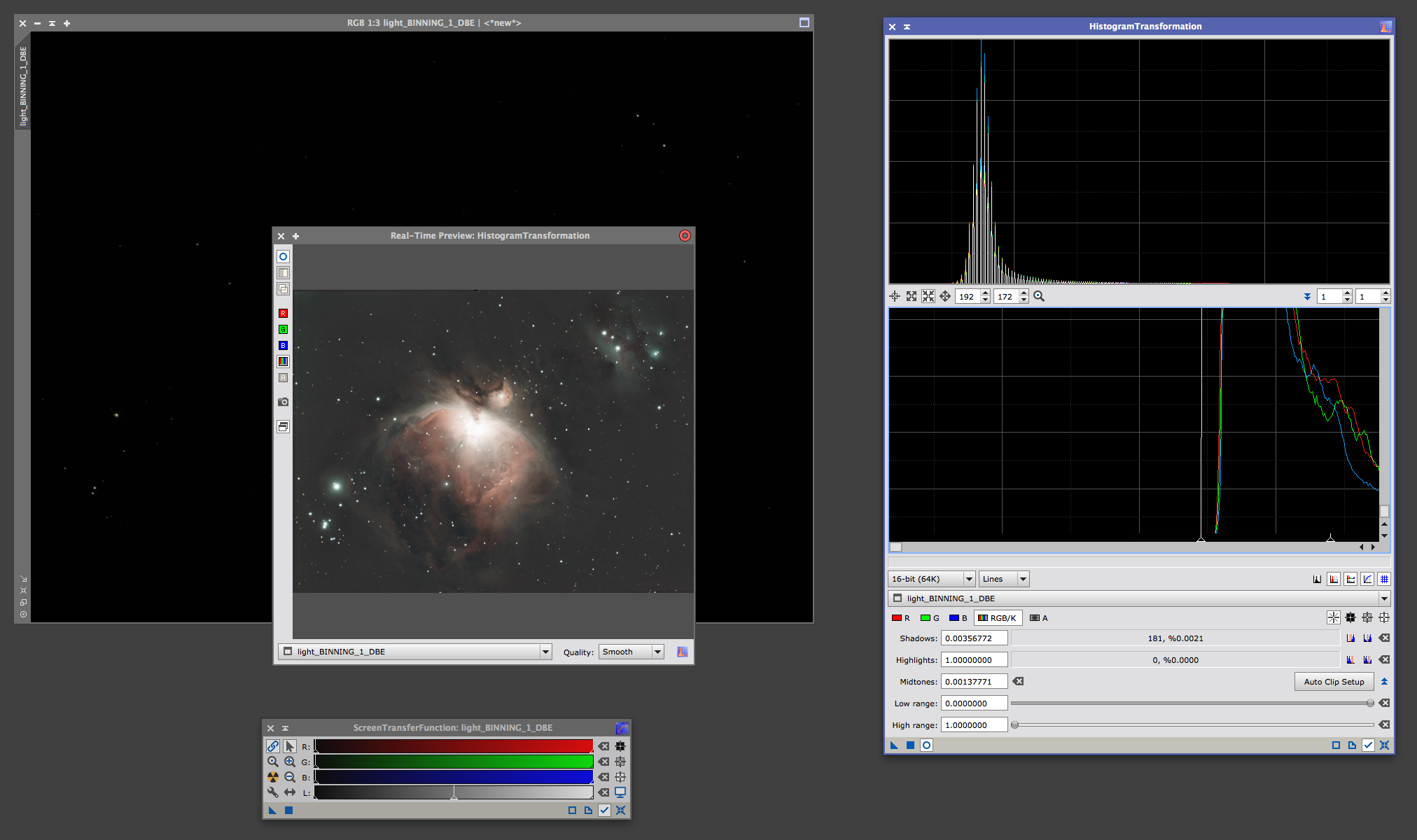Screen dimensions: 1417x840
Task: Toggle the histogram grid display icon
Action: point(1384,579)
